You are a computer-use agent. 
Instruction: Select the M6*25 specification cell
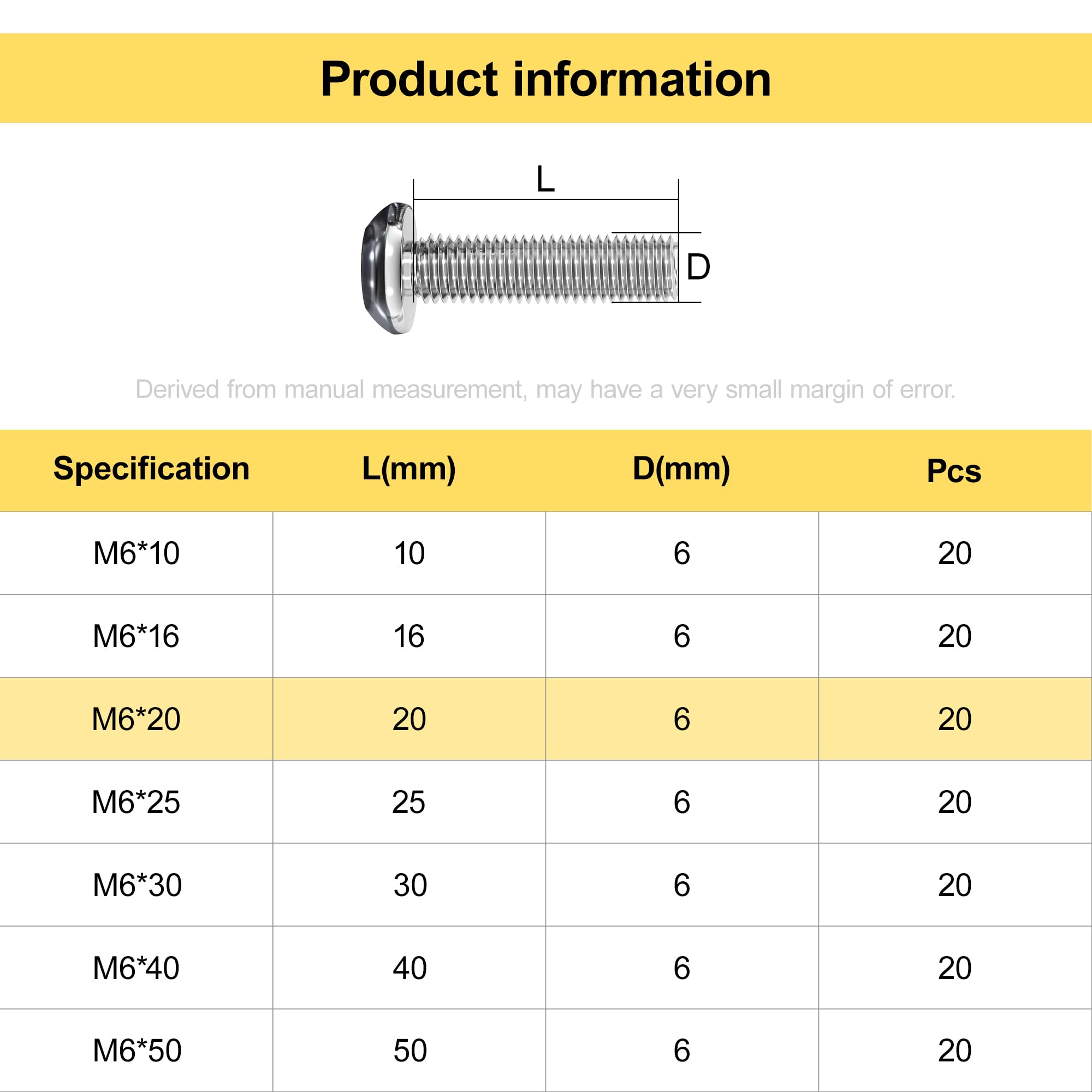[136, 802]
